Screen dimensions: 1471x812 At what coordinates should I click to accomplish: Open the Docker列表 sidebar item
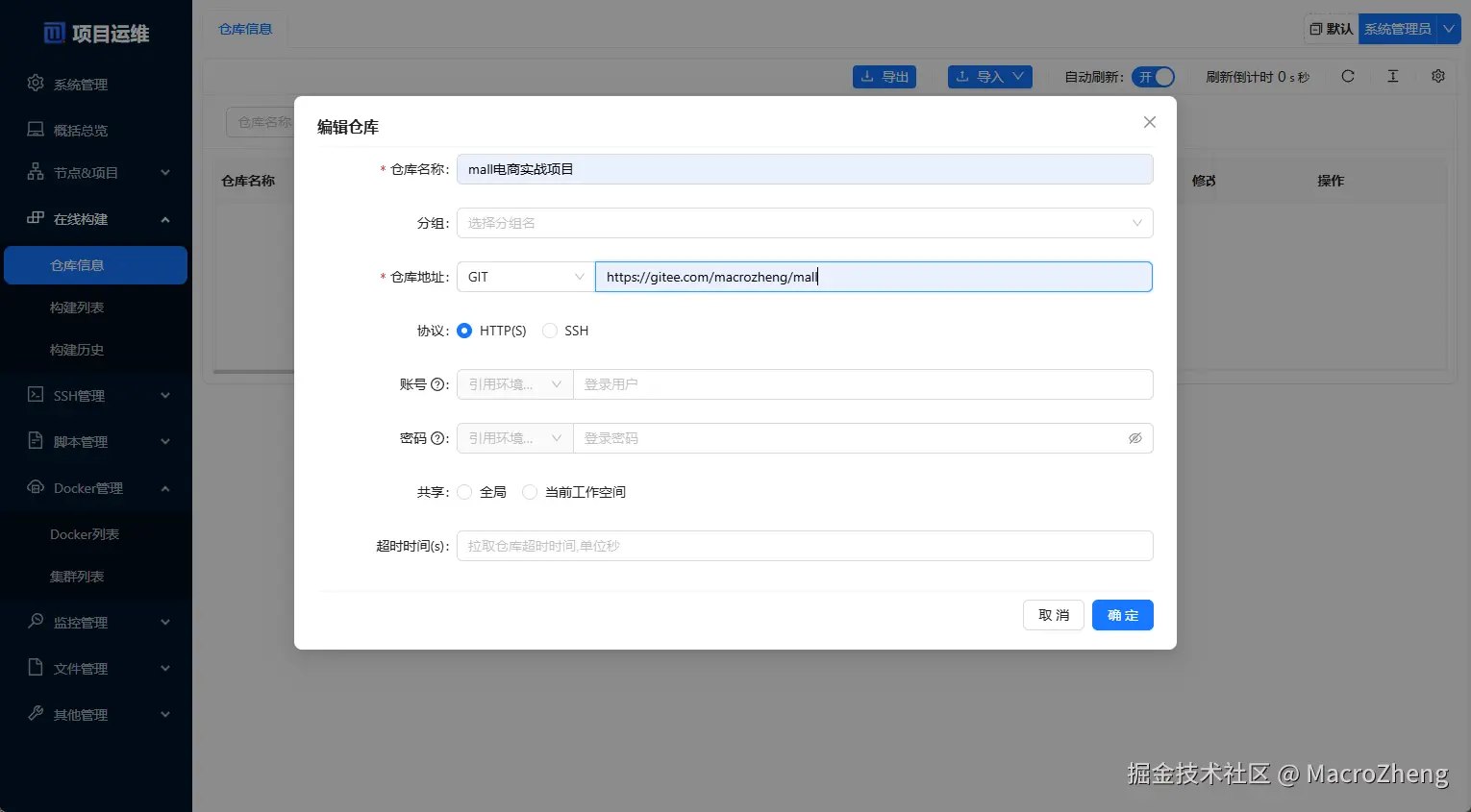[x=95, y=534]
